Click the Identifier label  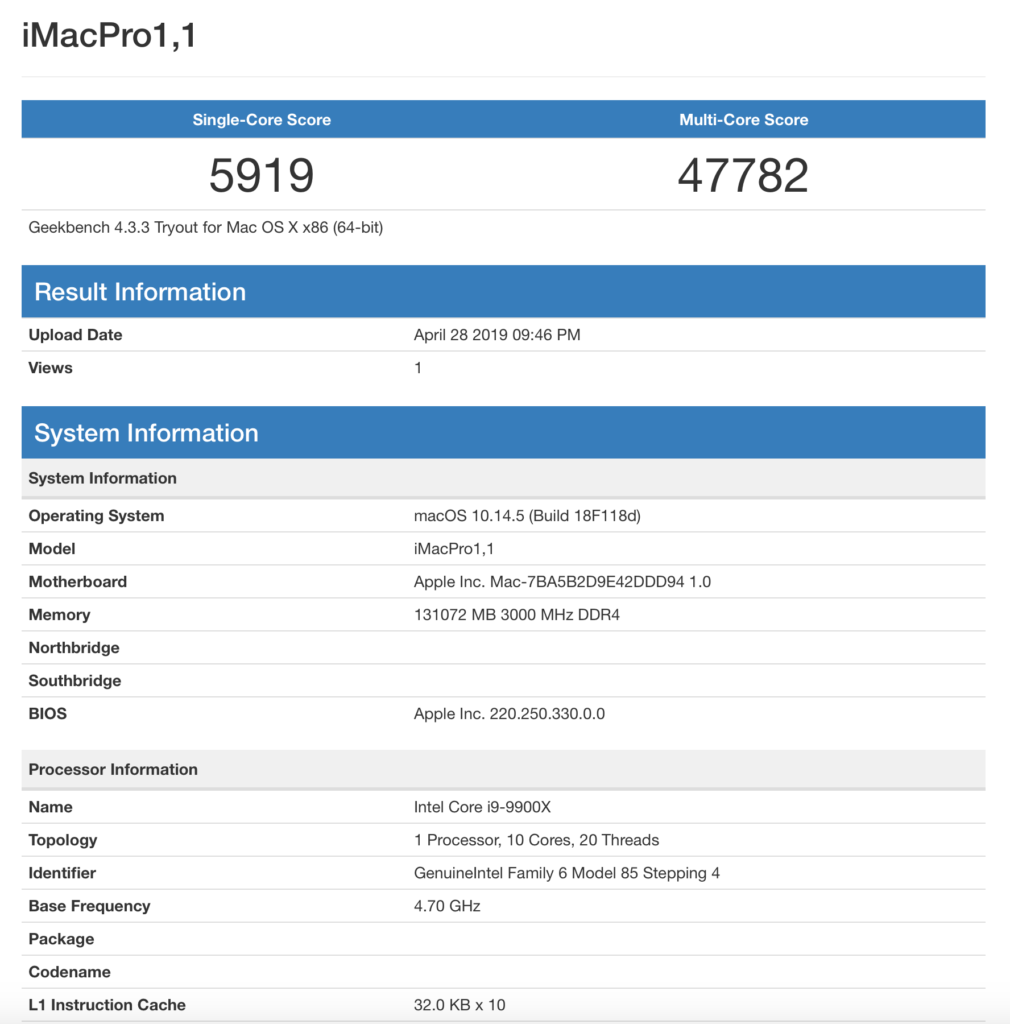[62, 873]
